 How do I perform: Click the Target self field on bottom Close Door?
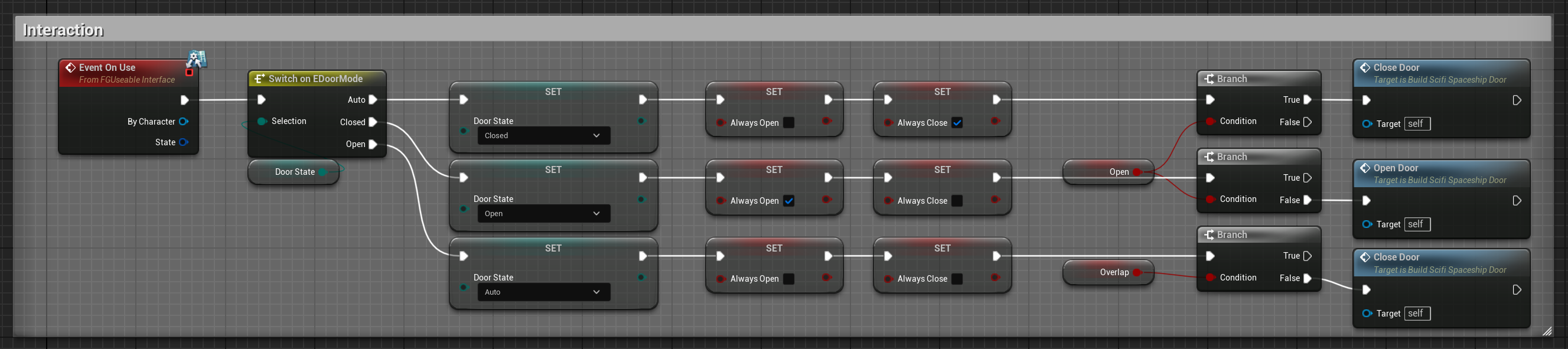1417,314
